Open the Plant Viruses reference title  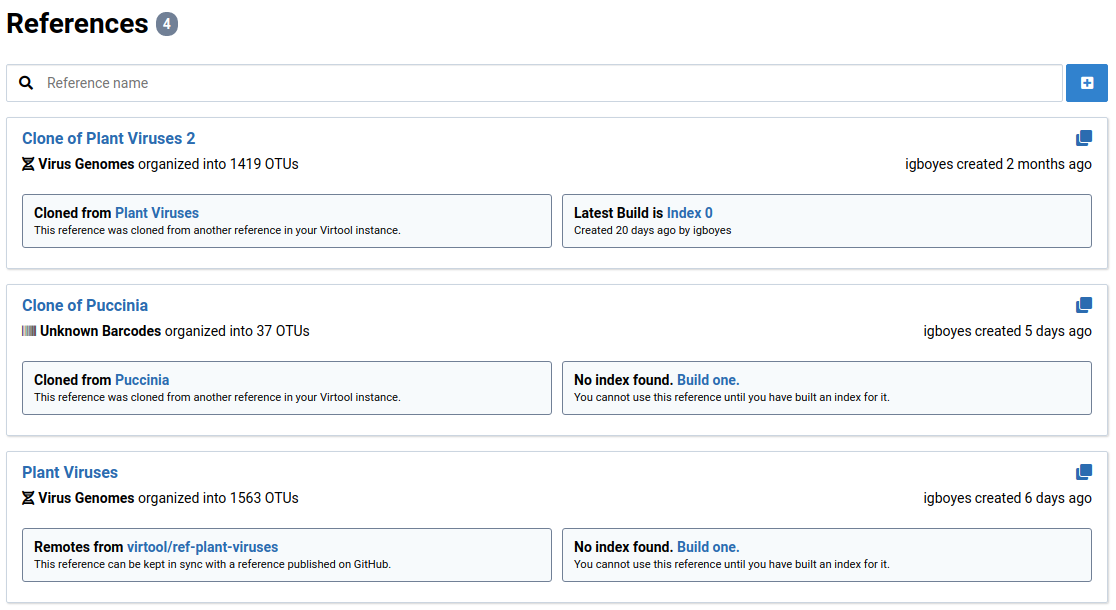70,472
